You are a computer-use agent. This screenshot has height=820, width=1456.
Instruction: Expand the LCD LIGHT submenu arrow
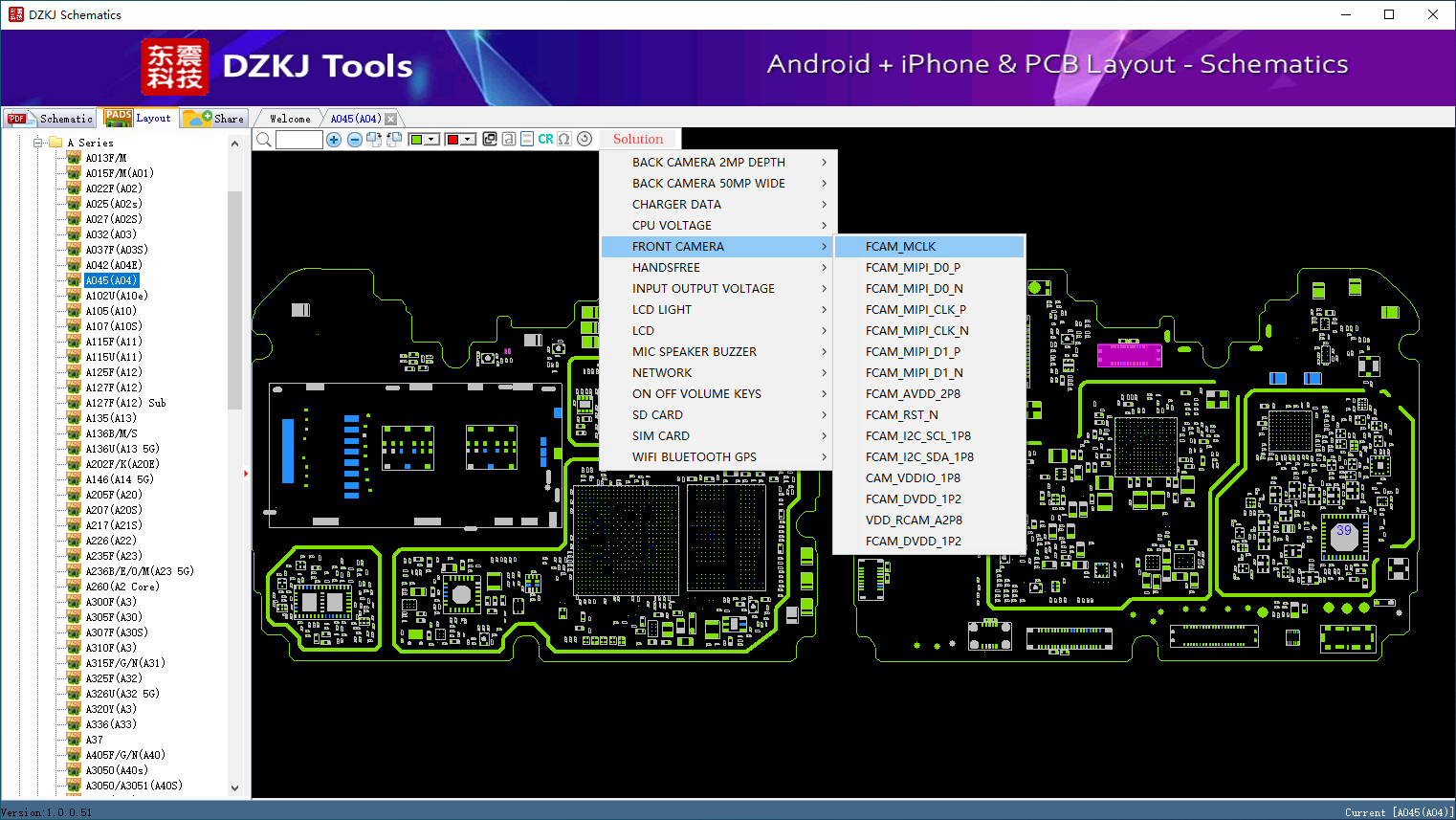pyautogui.click(x=824, y=310)
